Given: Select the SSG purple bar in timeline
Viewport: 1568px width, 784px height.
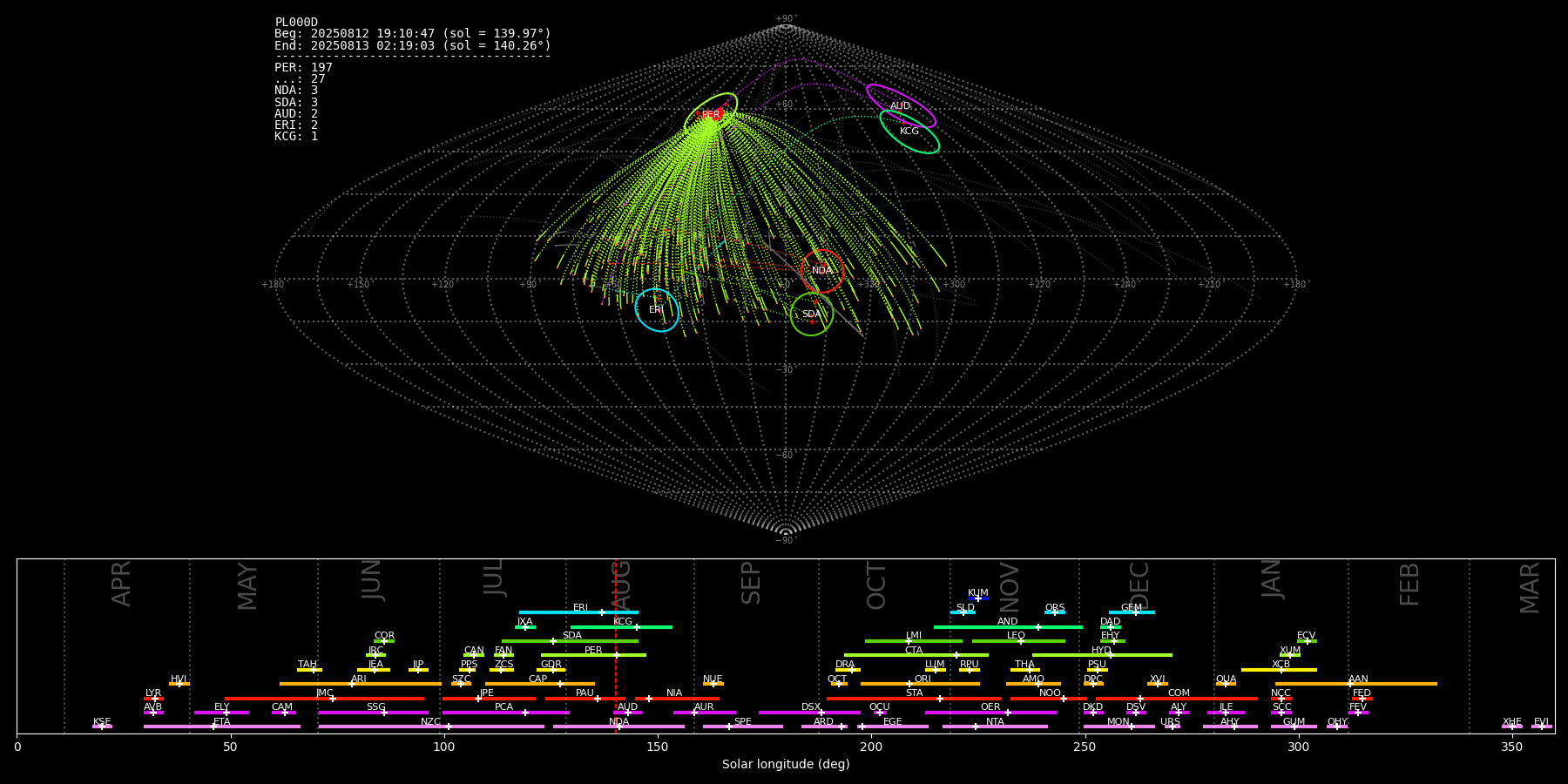Looking at the screenshot, I should [x=373, y=713].
